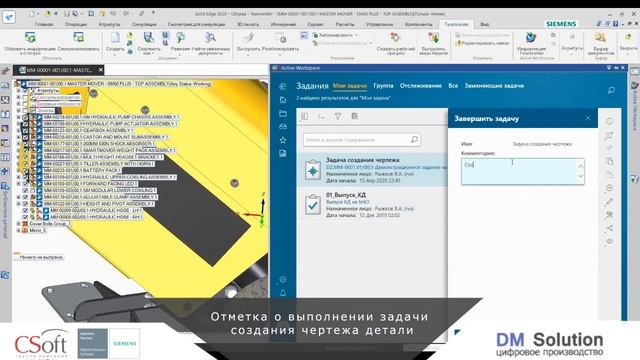This screenshot has width=640, height=360.
Task: Expand the Cover Bolts Group tree node
Action: tap(18, 224)
